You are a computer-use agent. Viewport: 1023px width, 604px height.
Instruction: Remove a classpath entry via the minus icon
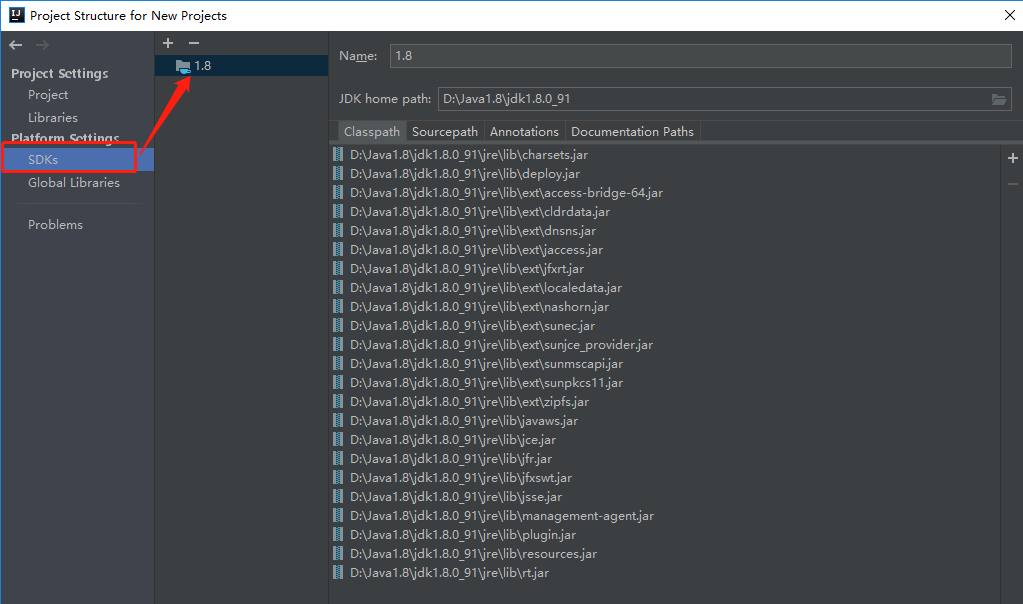(x=1012, y=183)
